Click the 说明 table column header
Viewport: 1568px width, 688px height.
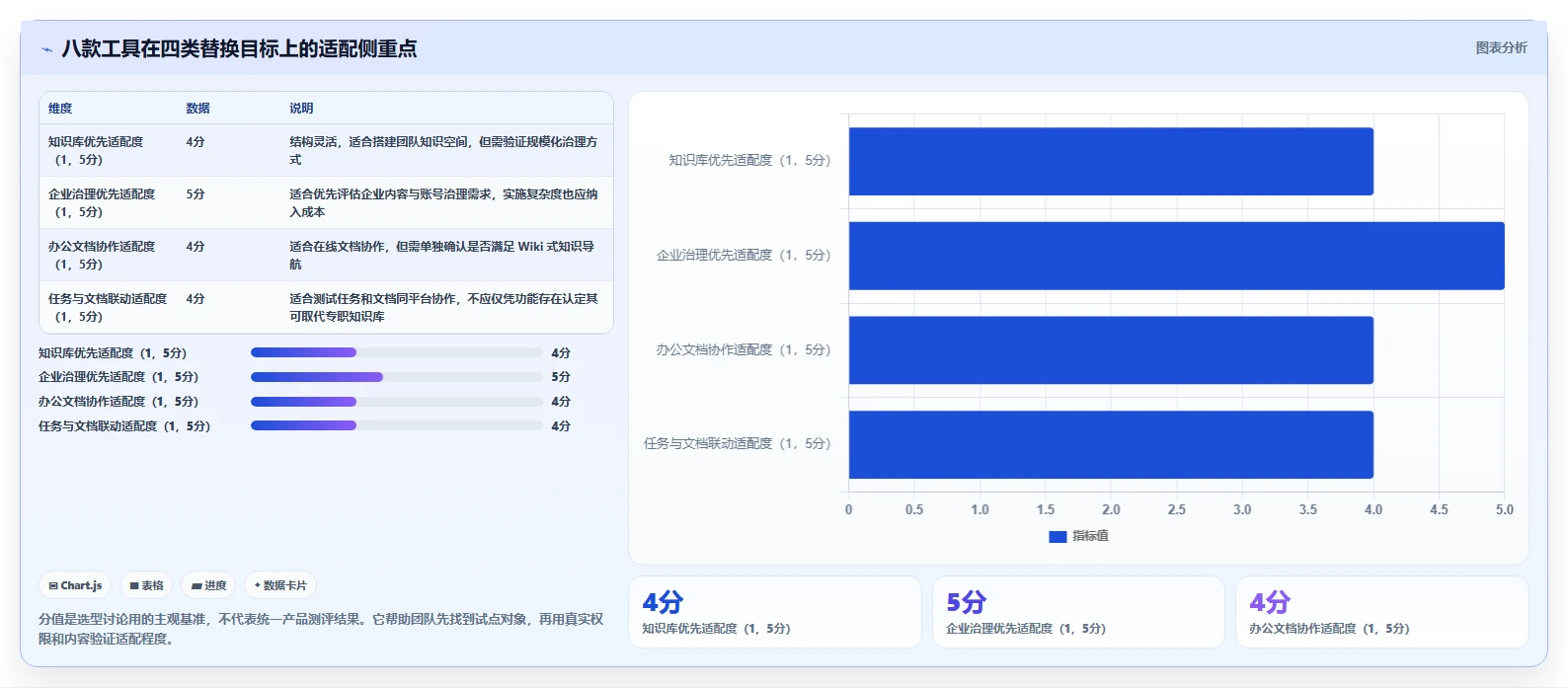[301, 109]
